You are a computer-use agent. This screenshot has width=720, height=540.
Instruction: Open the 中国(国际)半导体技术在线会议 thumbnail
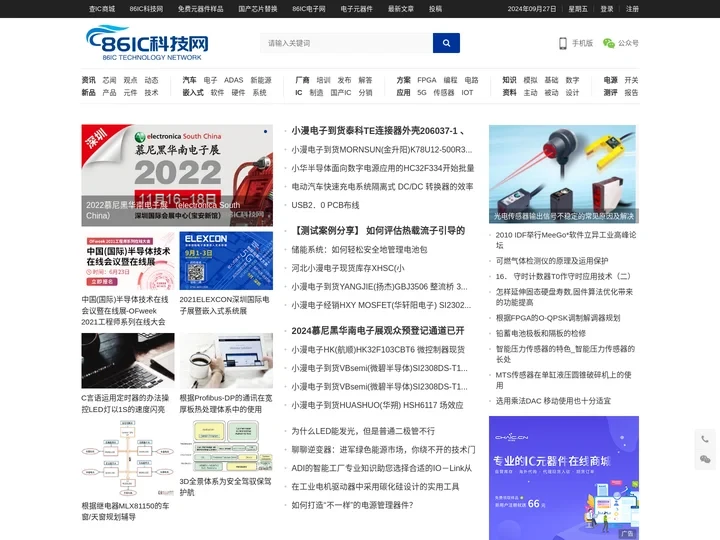[128, 261]
